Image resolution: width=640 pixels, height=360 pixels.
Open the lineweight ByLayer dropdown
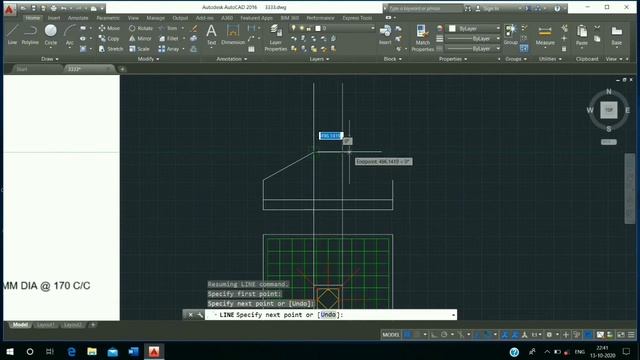pyautogui.click(x=473, y=38)
